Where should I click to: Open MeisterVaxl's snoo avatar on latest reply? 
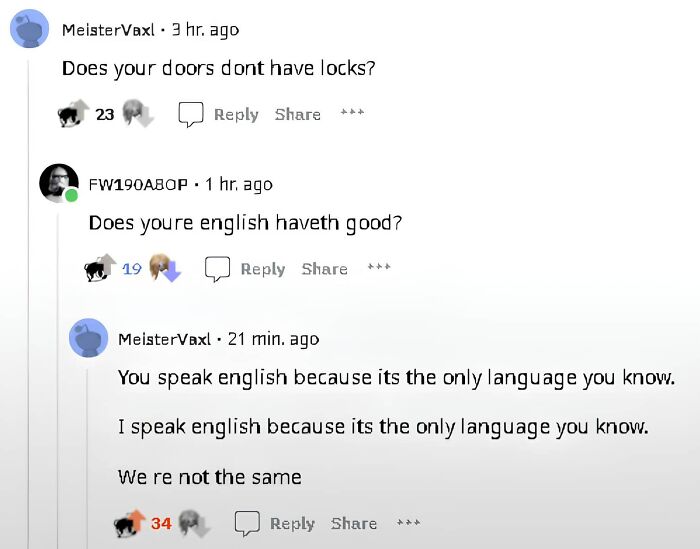(x=88, y=338)
